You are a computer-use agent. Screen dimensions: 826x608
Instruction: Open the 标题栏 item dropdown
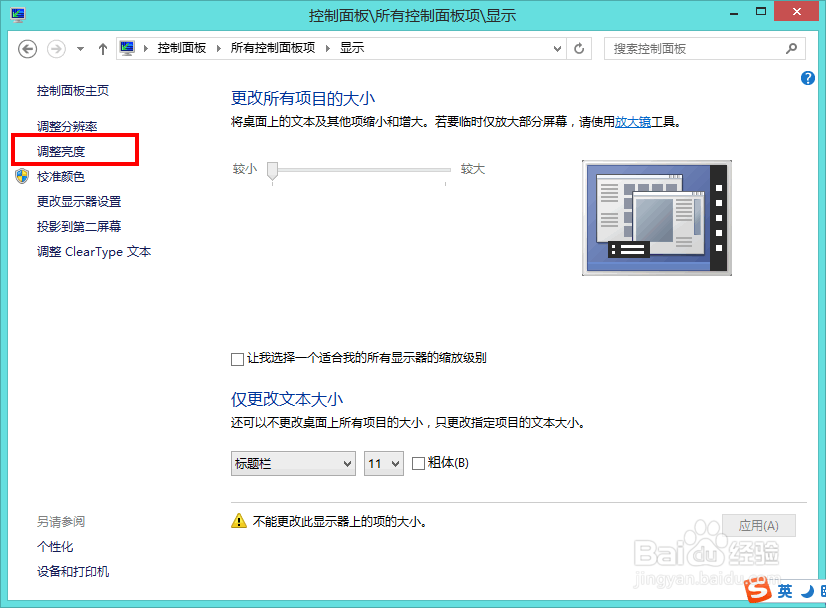pos(293,464)
